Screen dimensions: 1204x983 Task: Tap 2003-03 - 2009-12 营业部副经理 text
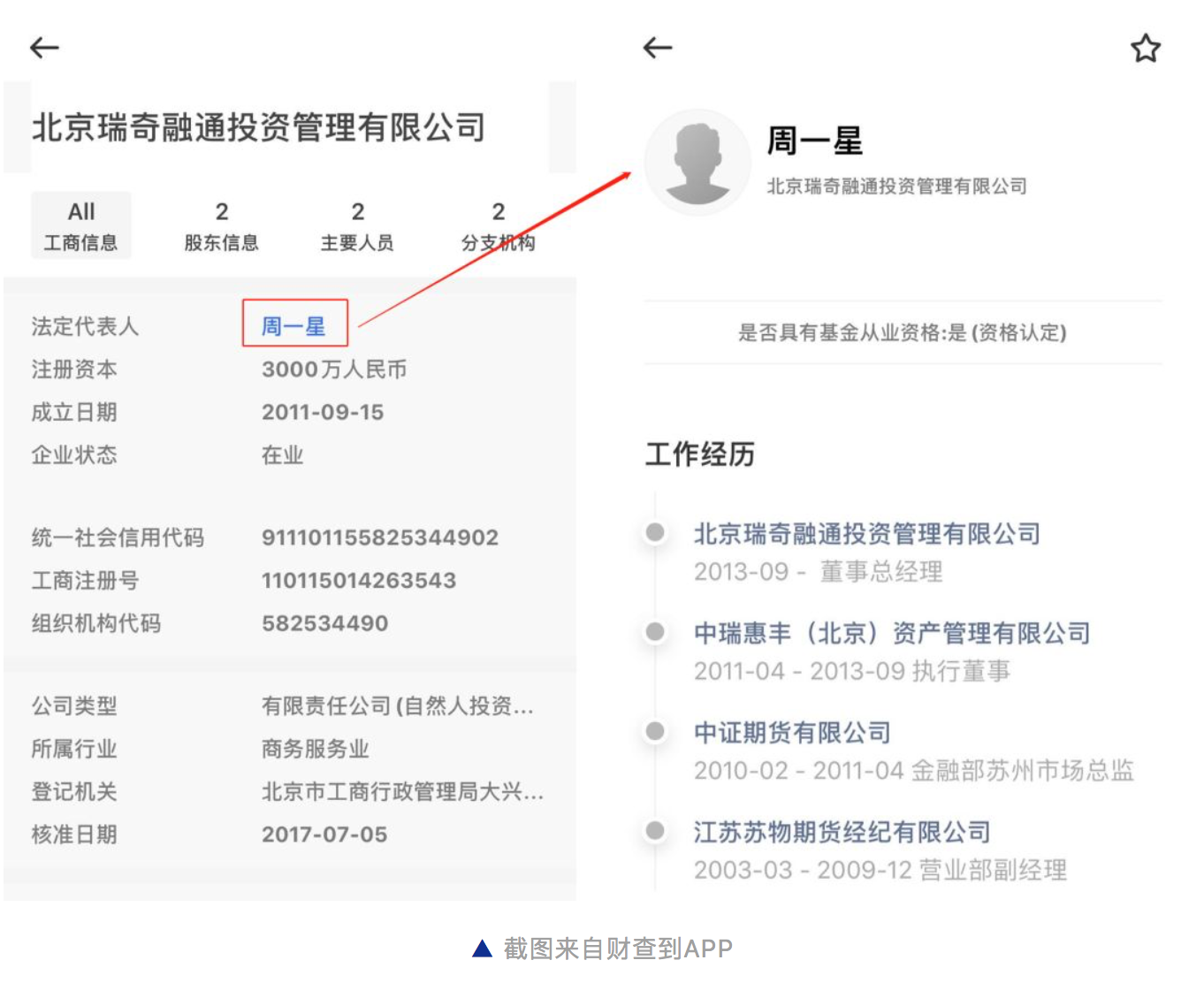[880, 870]
